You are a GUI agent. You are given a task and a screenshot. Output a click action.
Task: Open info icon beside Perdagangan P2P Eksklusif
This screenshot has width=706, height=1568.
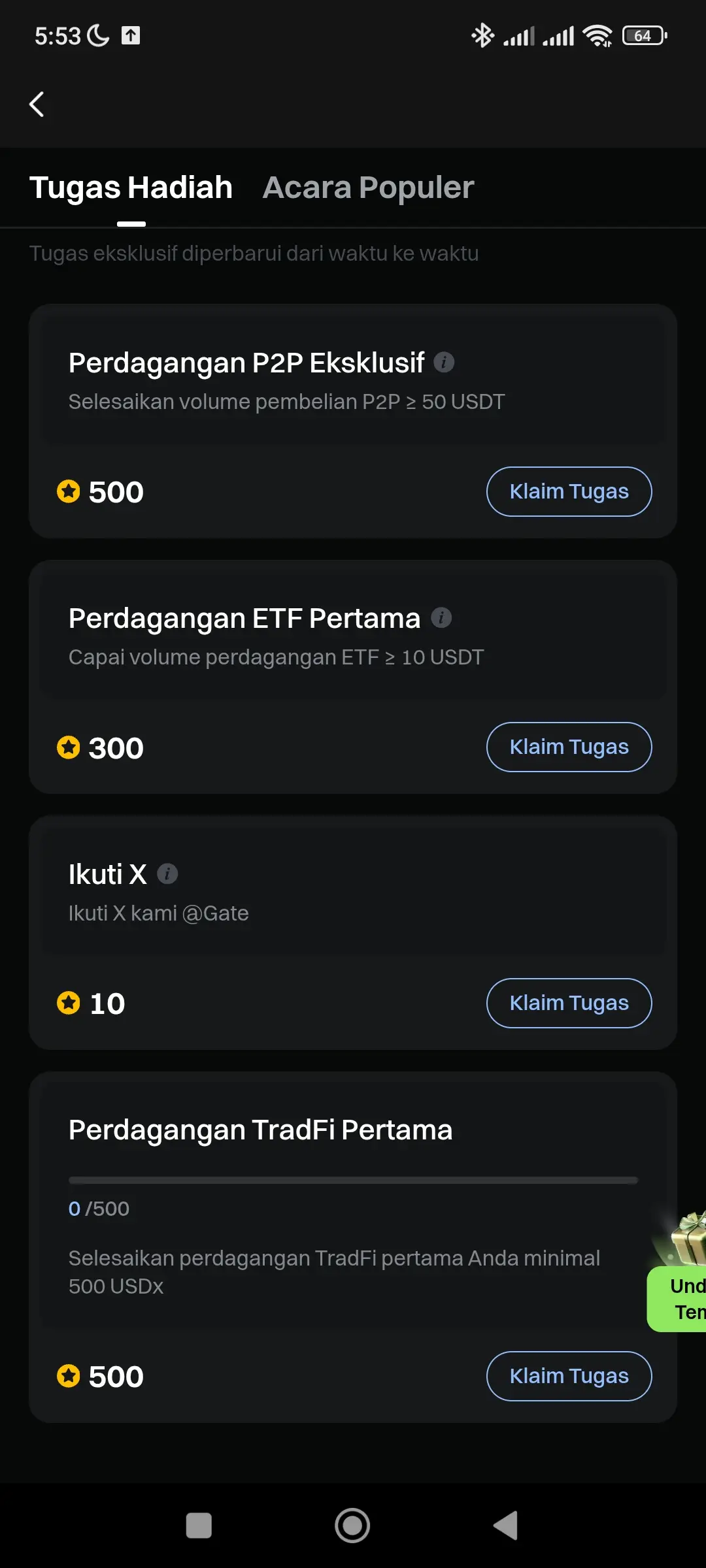point(444,362)
